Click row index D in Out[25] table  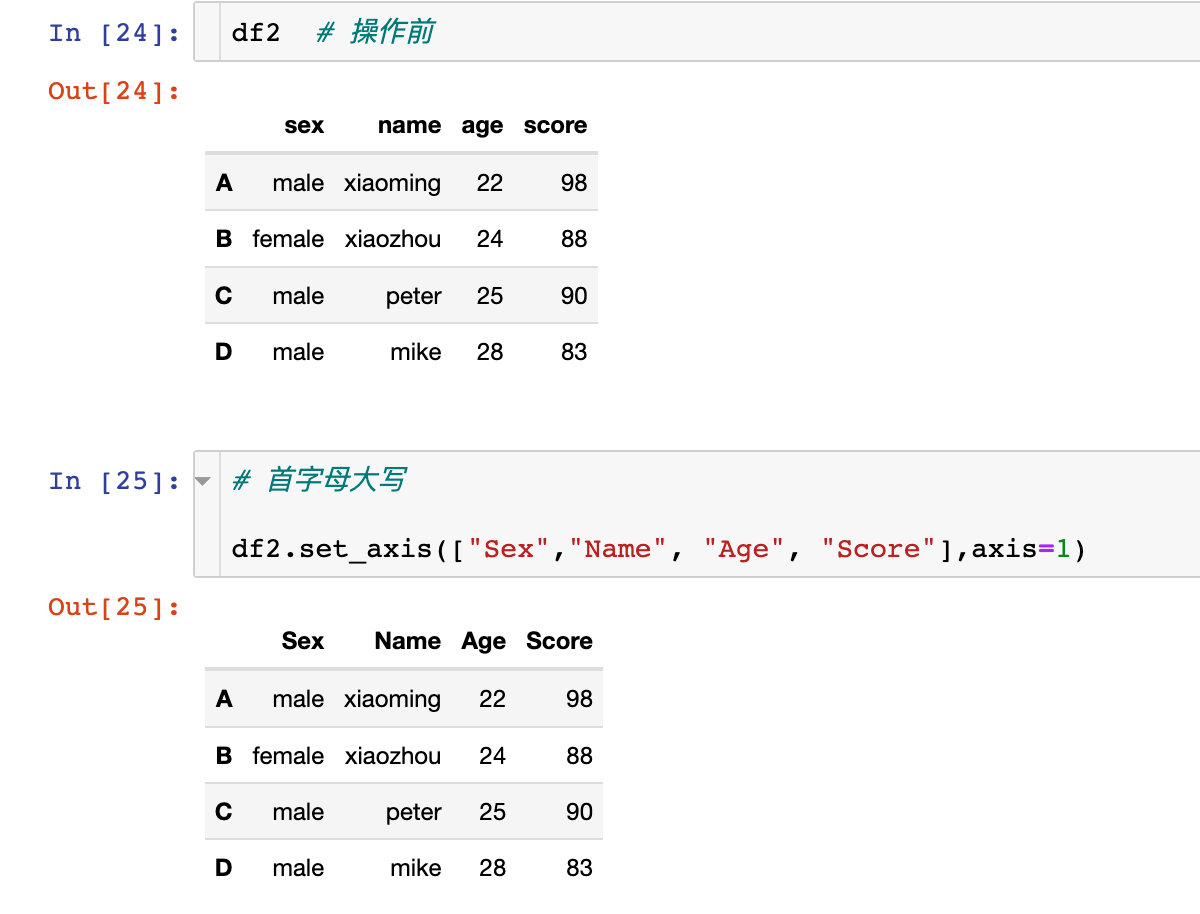pyautogui.click(x=224, y=868)
